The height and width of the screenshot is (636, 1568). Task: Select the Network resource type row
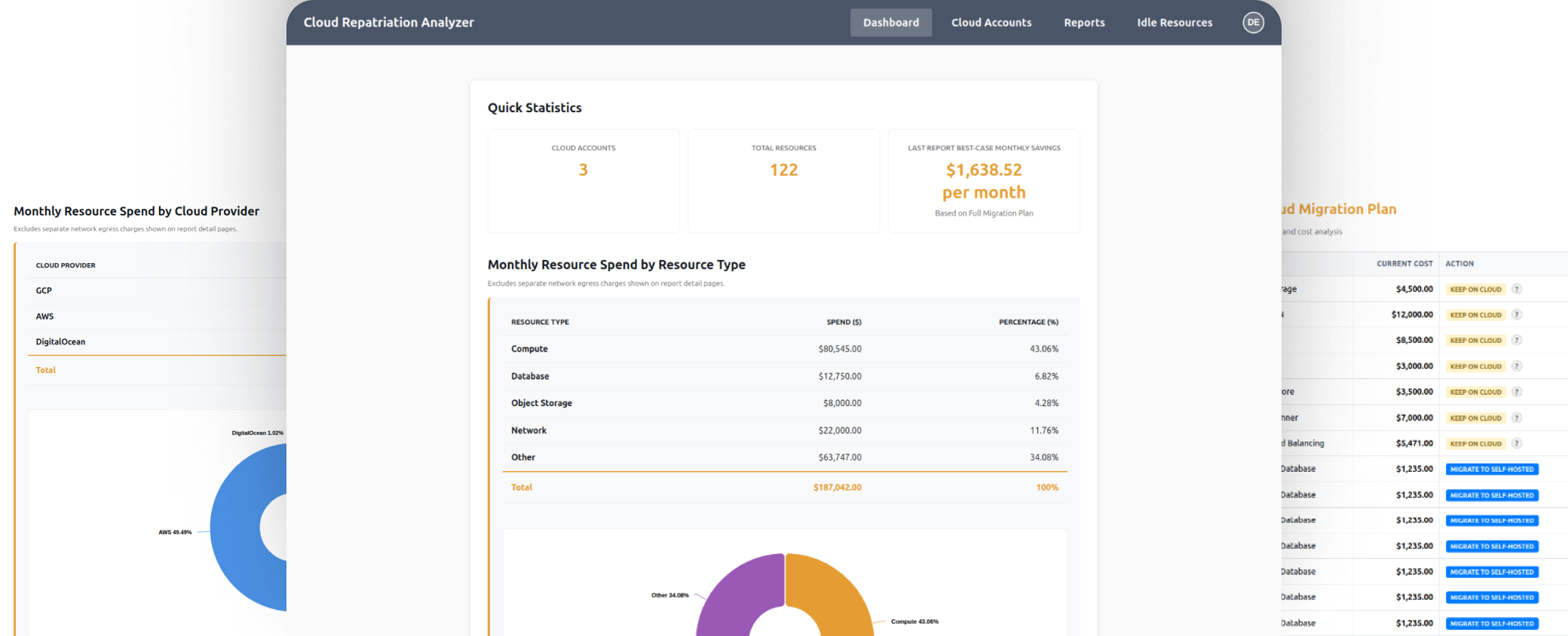(785, 430)
